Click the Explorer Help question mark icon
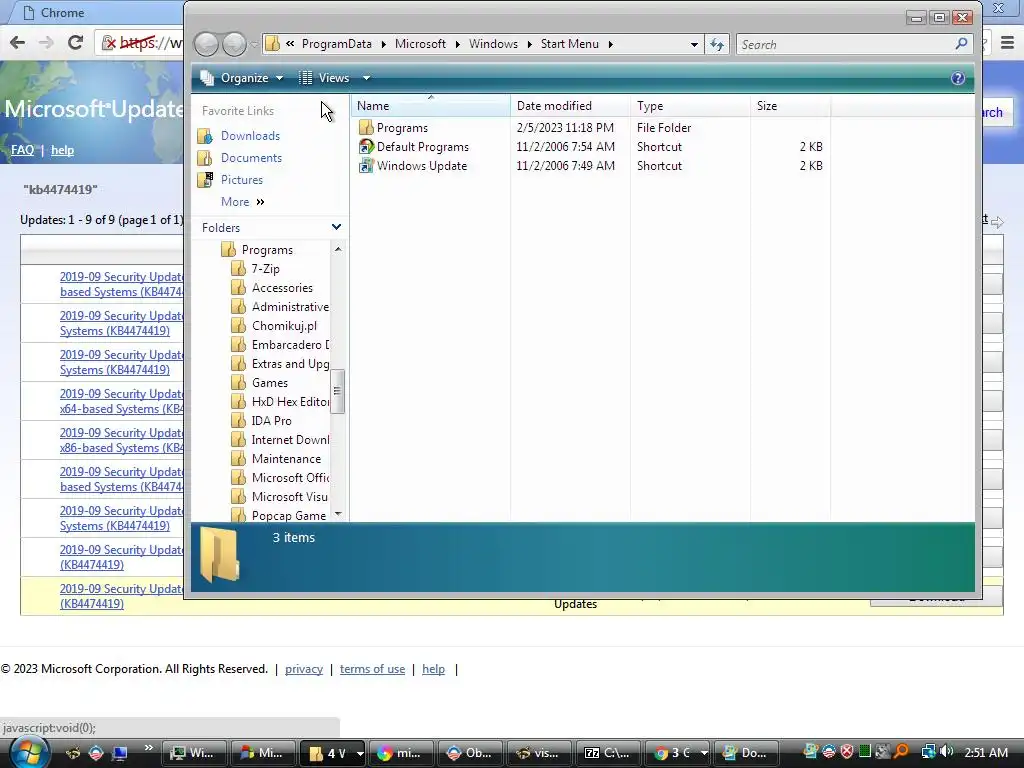 tap(957, 78)
